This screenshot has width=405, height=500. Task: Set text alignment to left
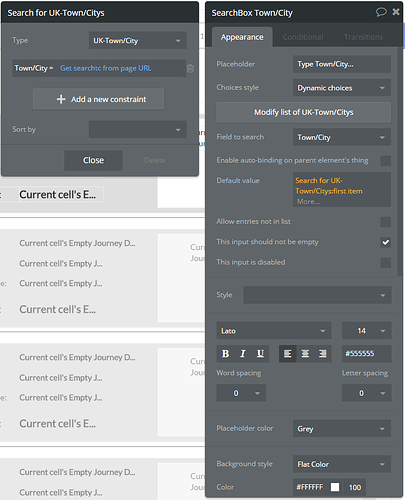coord(288,354)
